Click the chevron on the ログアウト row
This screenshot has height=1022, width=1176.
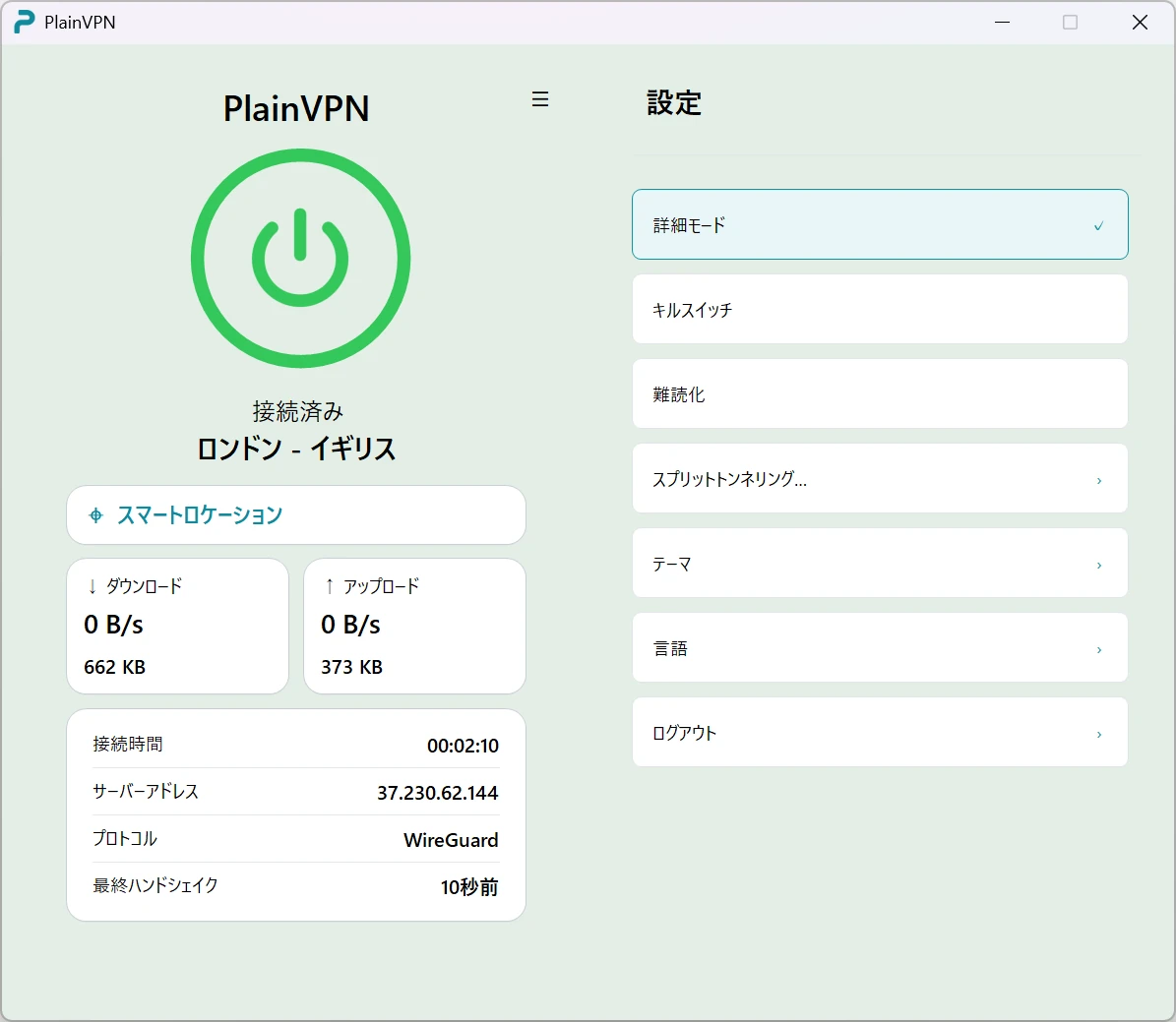tap(1099, 735)
